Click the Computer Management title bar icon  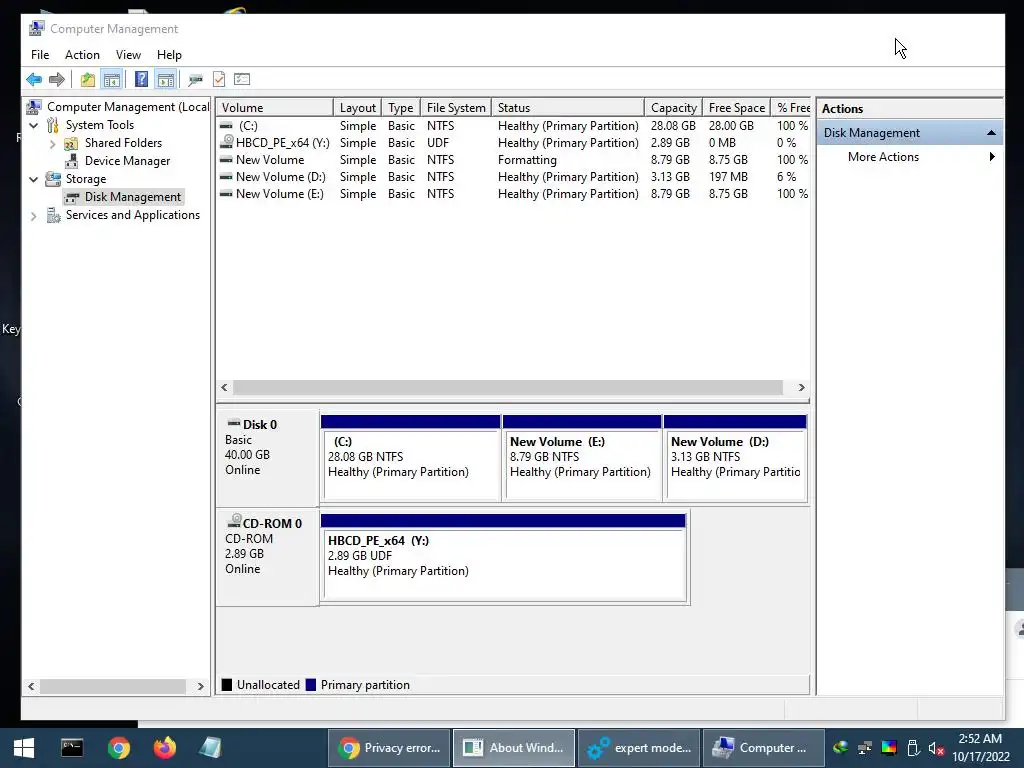coord(37,28)
